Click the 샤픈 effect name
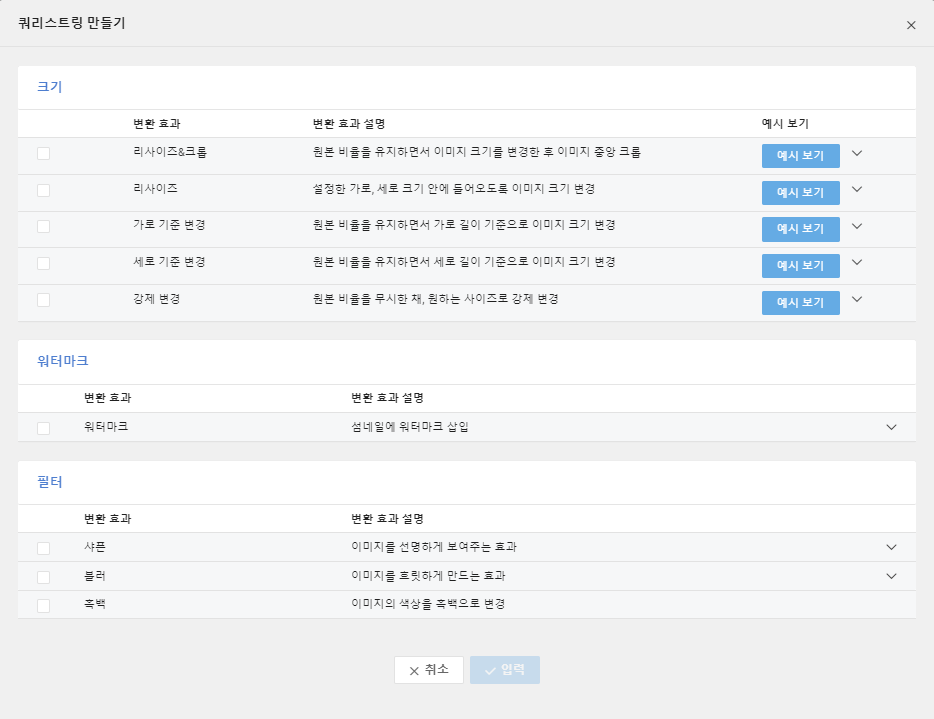934x719 pixels. (95, 547)
